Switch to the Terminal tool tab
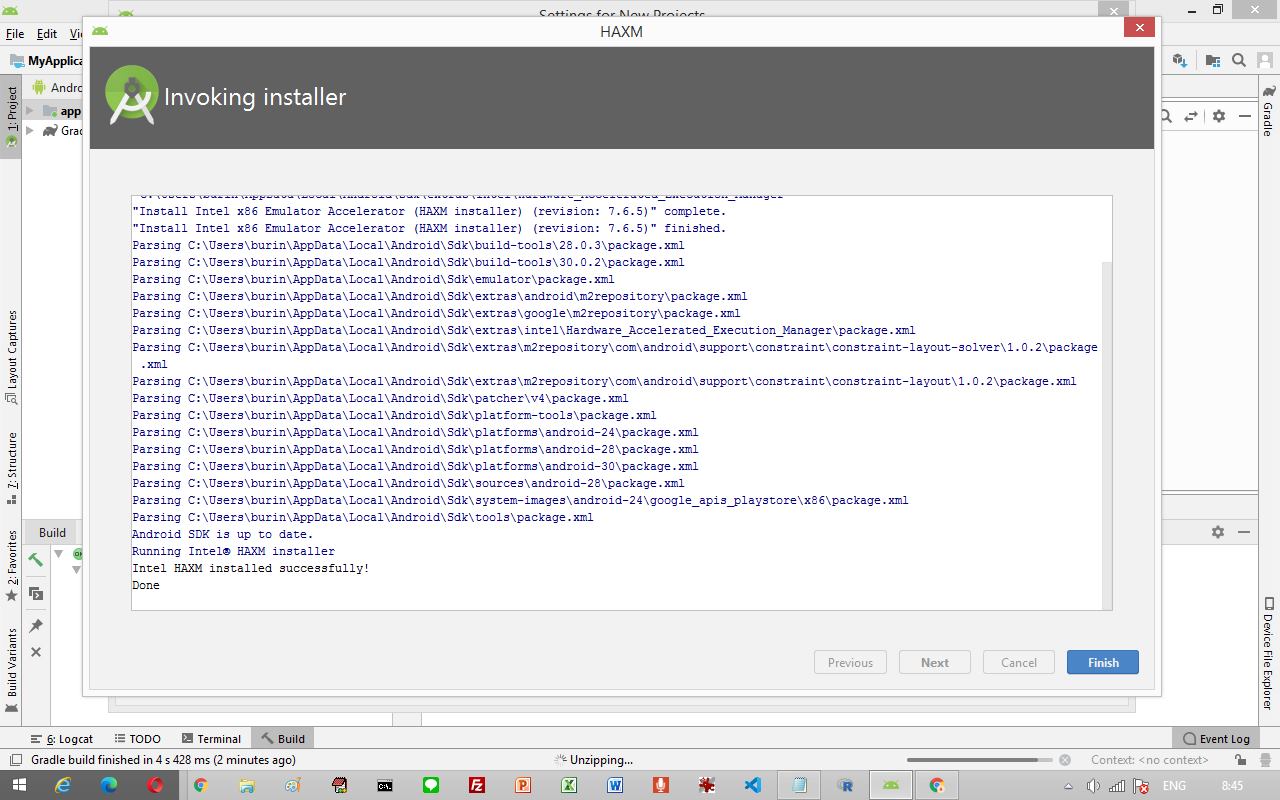This screenshot has height=800, width=1280. [210, 739]
